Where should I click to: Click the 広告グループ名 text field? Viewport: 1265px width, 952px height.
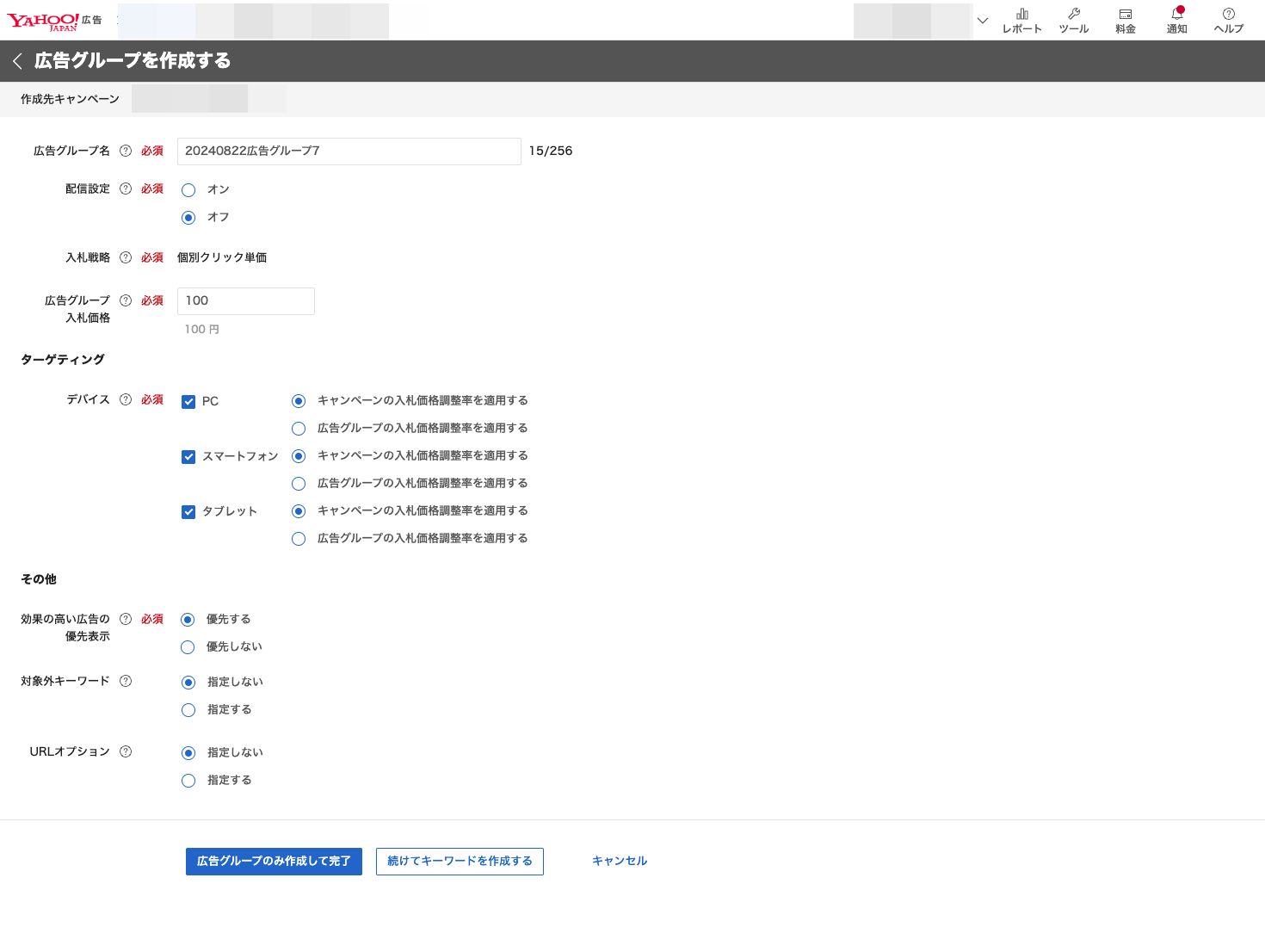(x=349, y=151)
